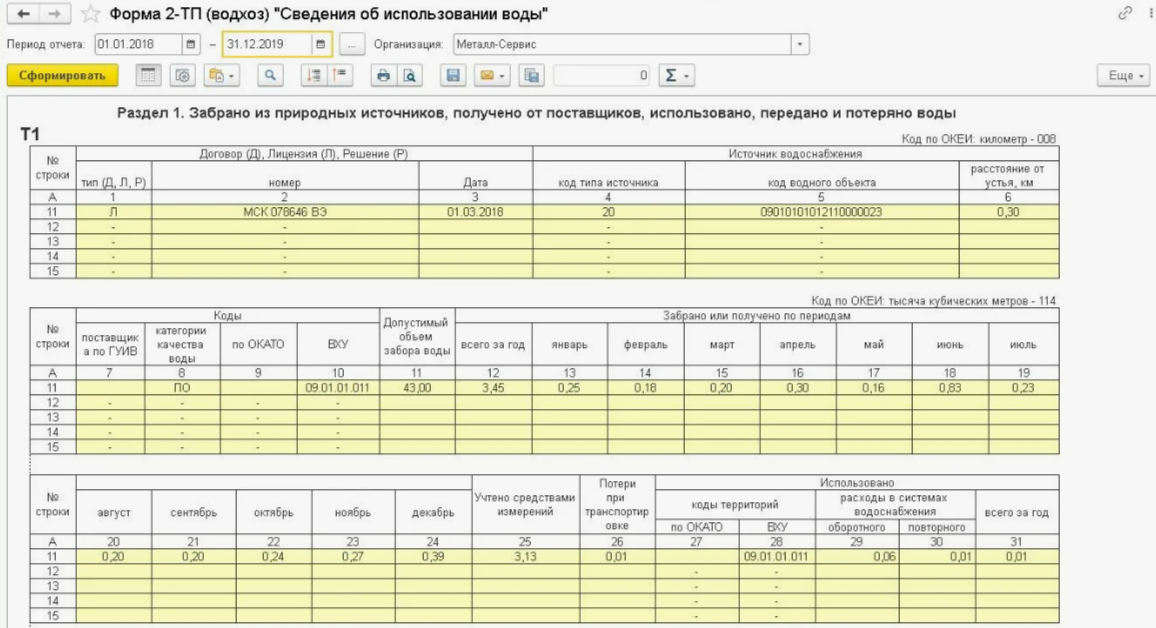Open the Sigma sum function dropdown

676,75
